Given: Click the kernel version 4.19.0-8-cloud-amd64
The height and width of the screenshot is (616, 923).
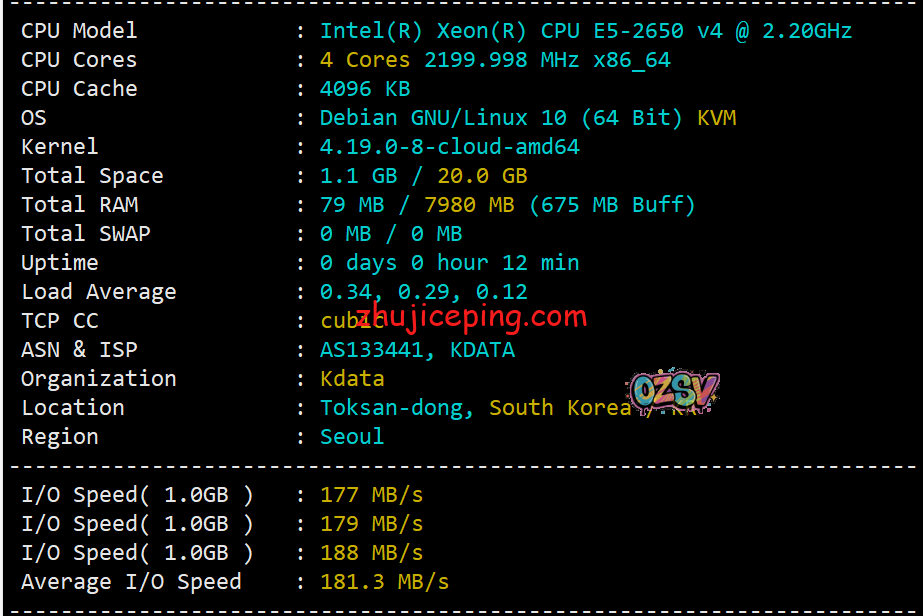Looking at the screenshot, I should pos(449,147).
